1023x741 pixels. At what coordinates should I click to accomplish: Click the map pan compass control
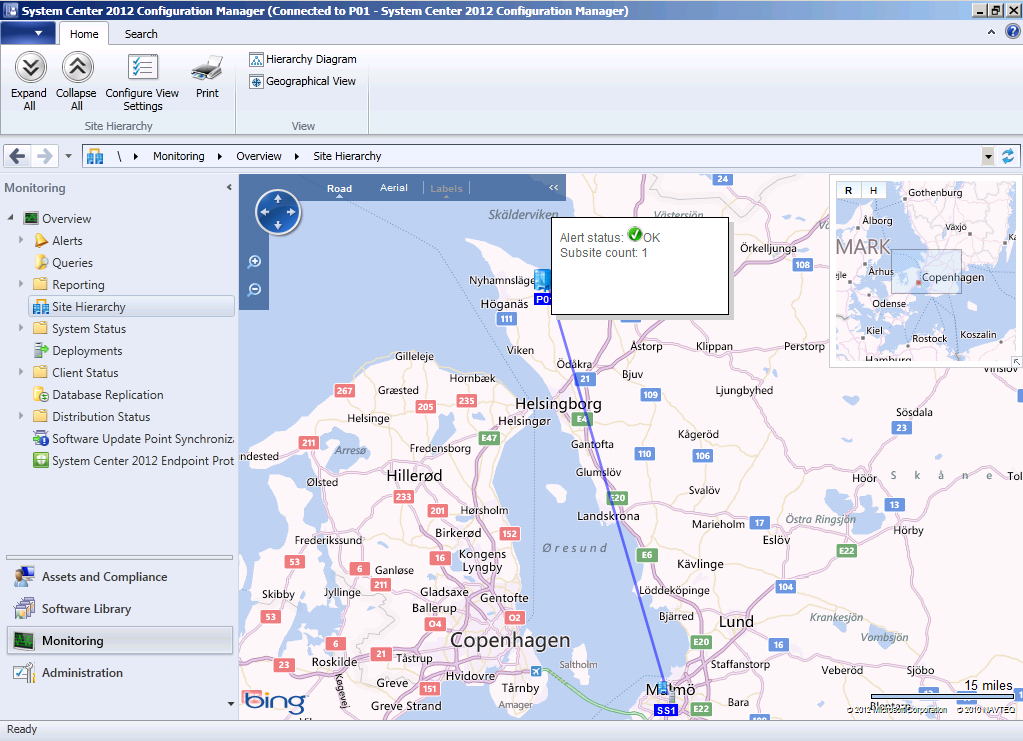pos(278,212)
